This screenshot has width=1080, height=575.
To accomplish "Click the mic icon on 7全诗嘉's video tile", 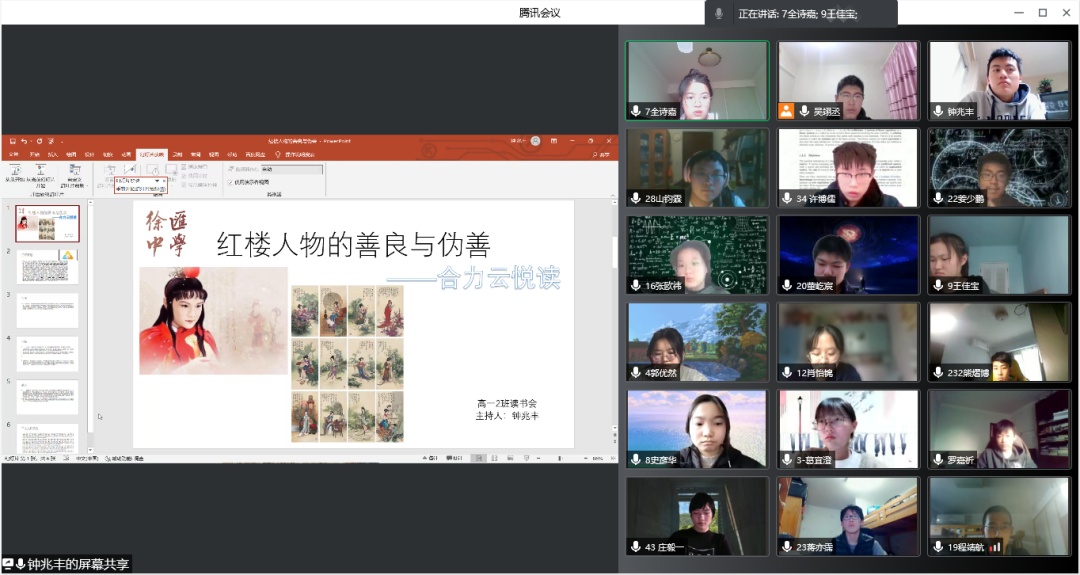I will pyautogui.click(x=635, y=111).
